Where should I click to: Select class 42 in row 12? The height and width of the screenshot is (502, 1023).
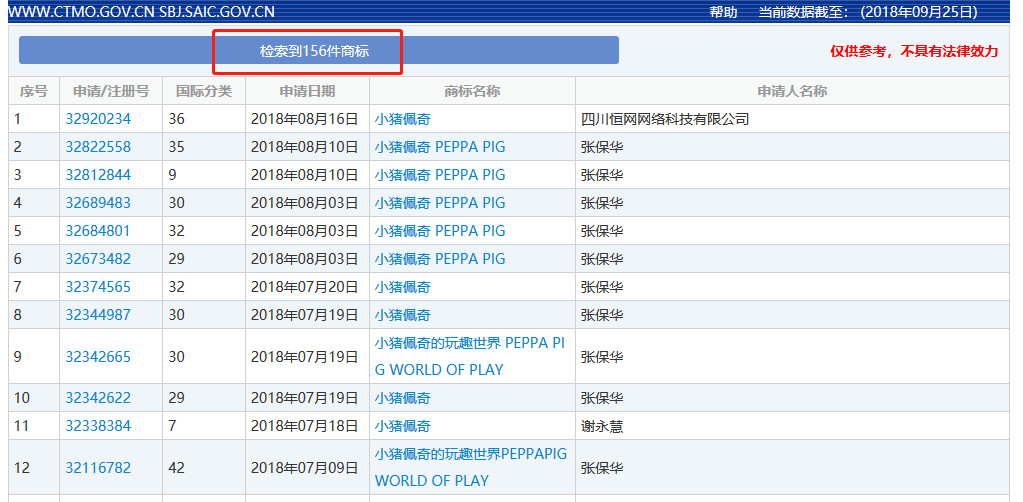point(176,468)
